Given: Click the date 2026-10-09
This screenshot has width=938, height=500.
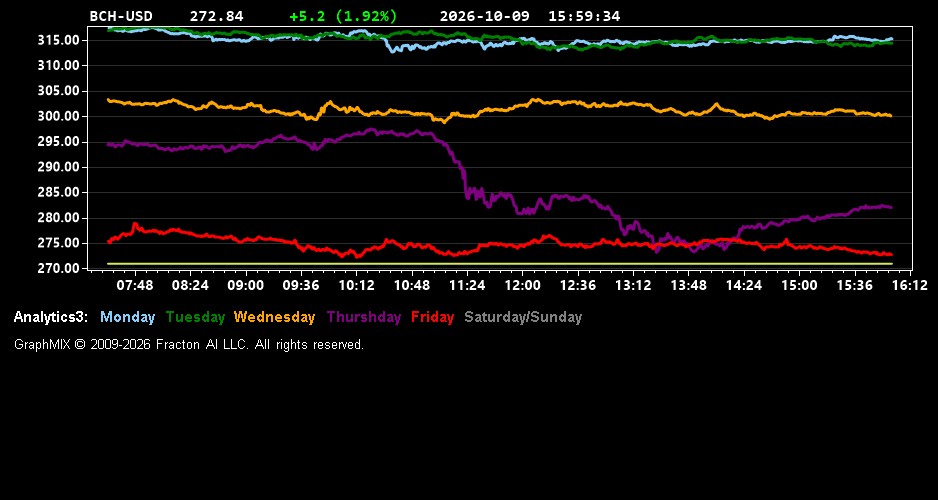Looking at the screenshot, I should click(485, 17).
